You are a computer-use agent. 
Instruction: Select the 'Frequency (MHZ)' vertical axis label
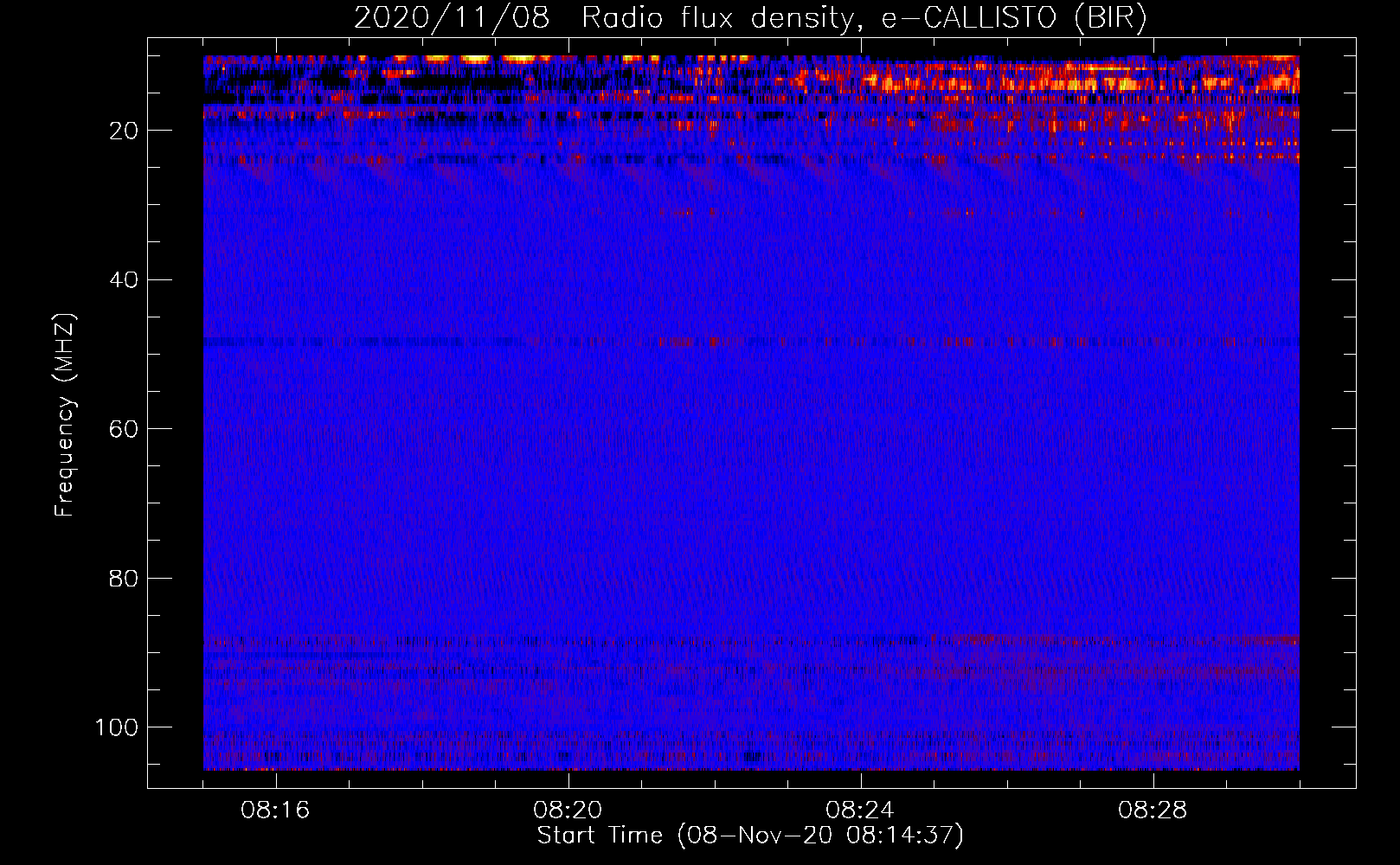[65, 415]
